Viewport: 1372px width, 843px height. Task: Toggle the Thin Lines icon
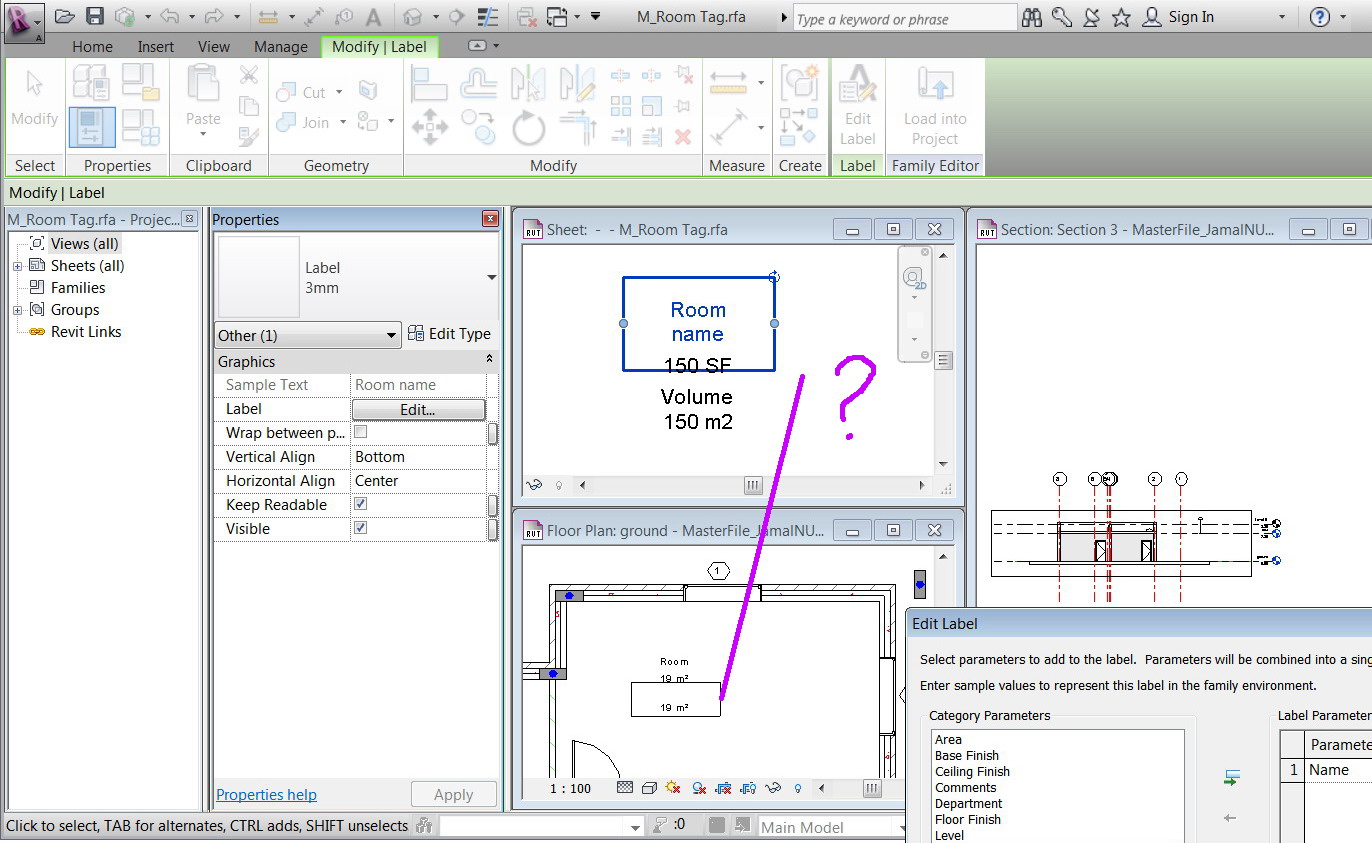488,16
